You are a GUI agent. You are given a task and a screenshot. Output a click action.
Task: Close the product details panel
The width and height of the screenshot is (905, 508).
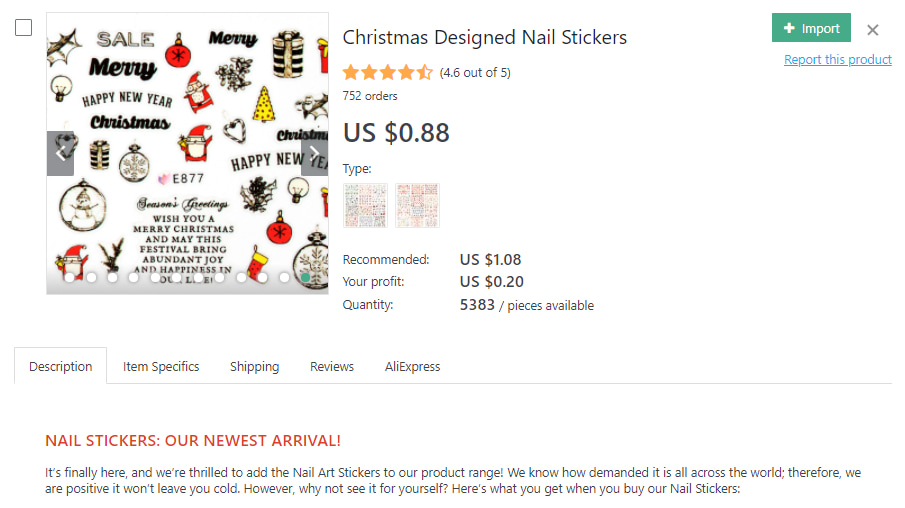point(873,30)
